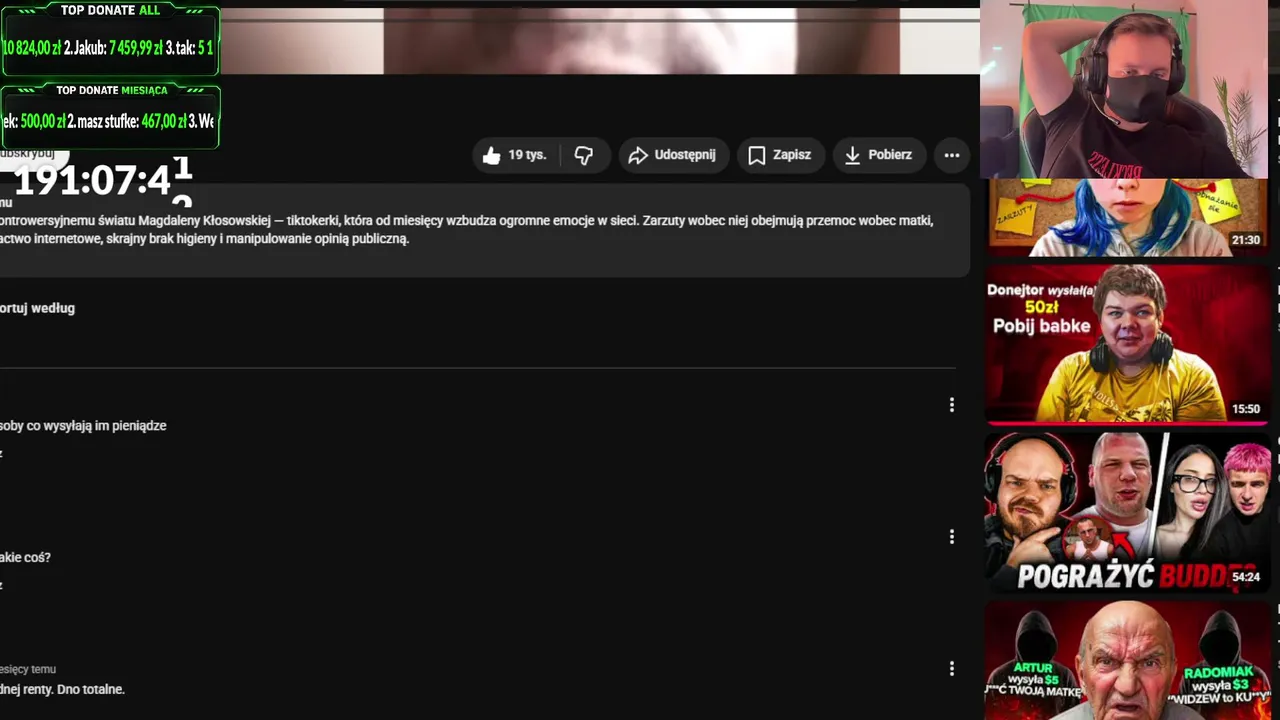Viewport: 1280px width, 720px height.
Task: Click the comment 'soby co wysyłają im pieniądze'
Action: [83, 425]
